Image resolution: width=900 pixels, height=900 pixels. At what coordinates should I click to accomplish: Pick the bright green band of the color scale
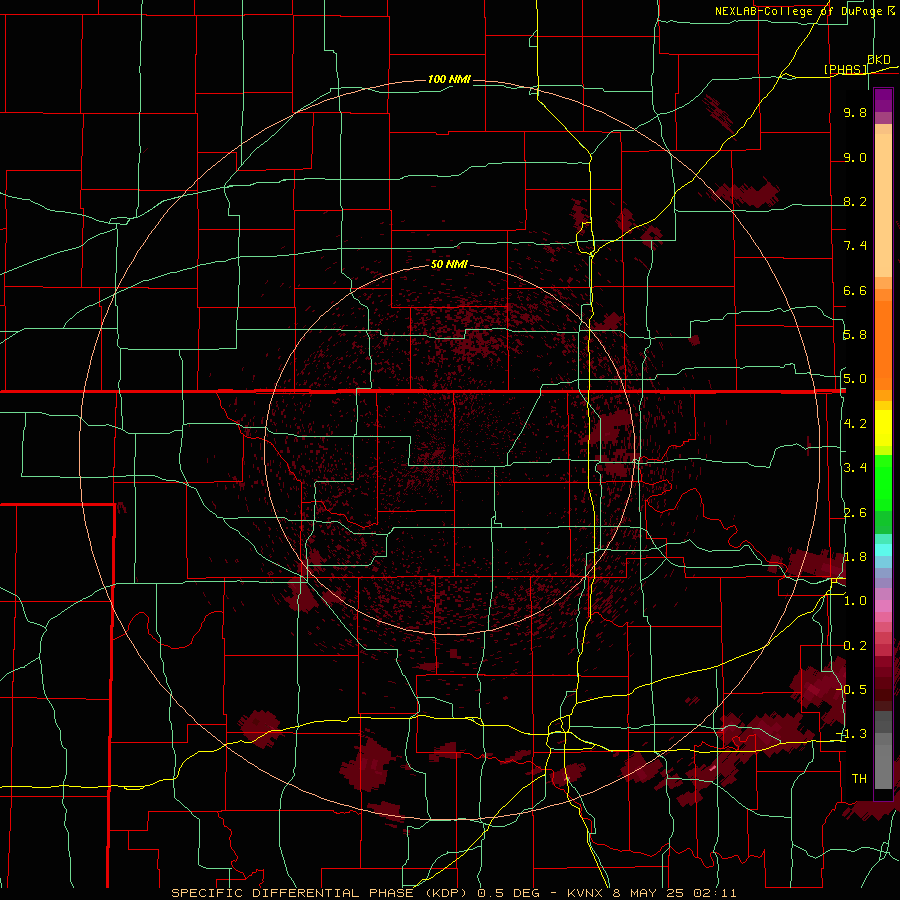click(x=883, y=482)
